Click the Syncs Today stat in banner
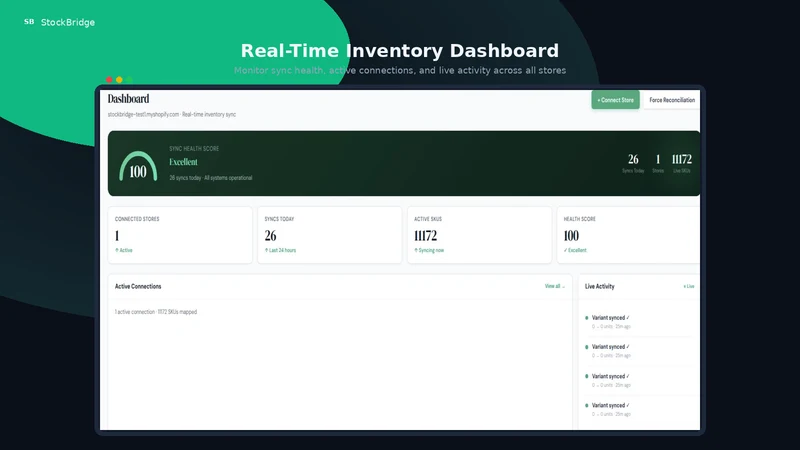800x450 pixels. click(633, 163)
